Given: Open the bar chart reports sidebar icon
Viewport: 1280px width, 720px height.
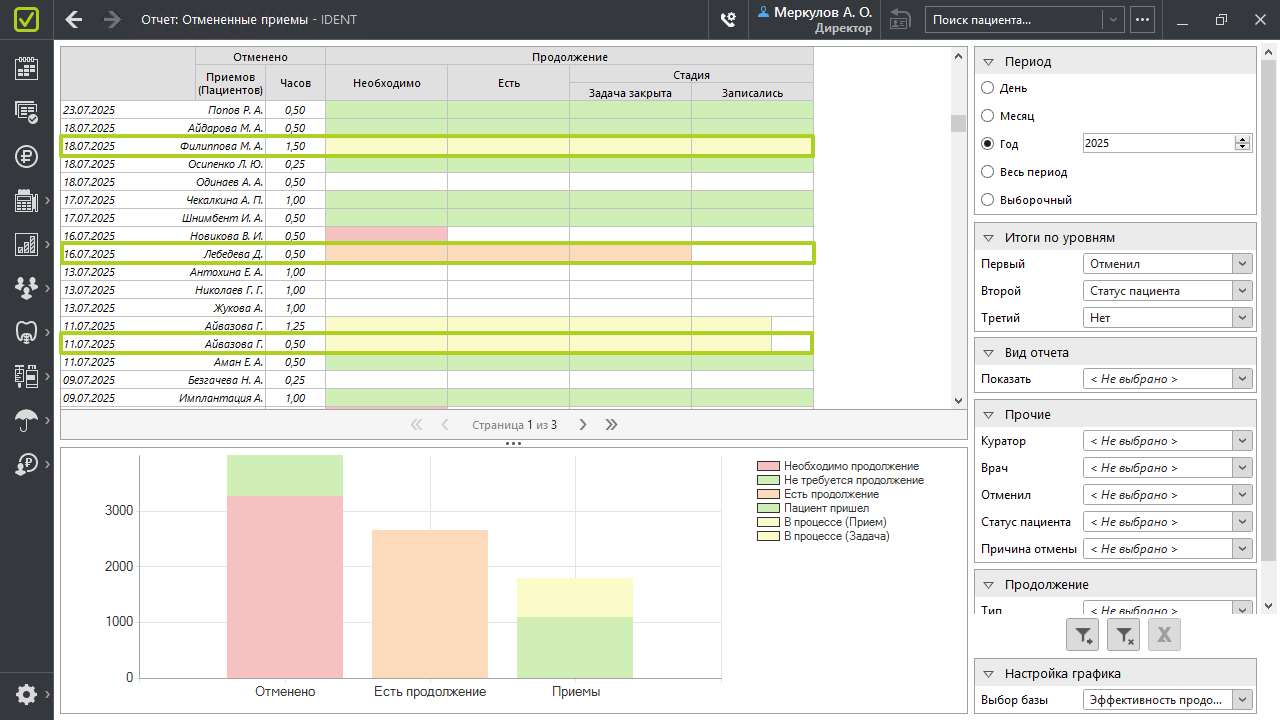Looking at the screenshot, I should click(26, 244).
